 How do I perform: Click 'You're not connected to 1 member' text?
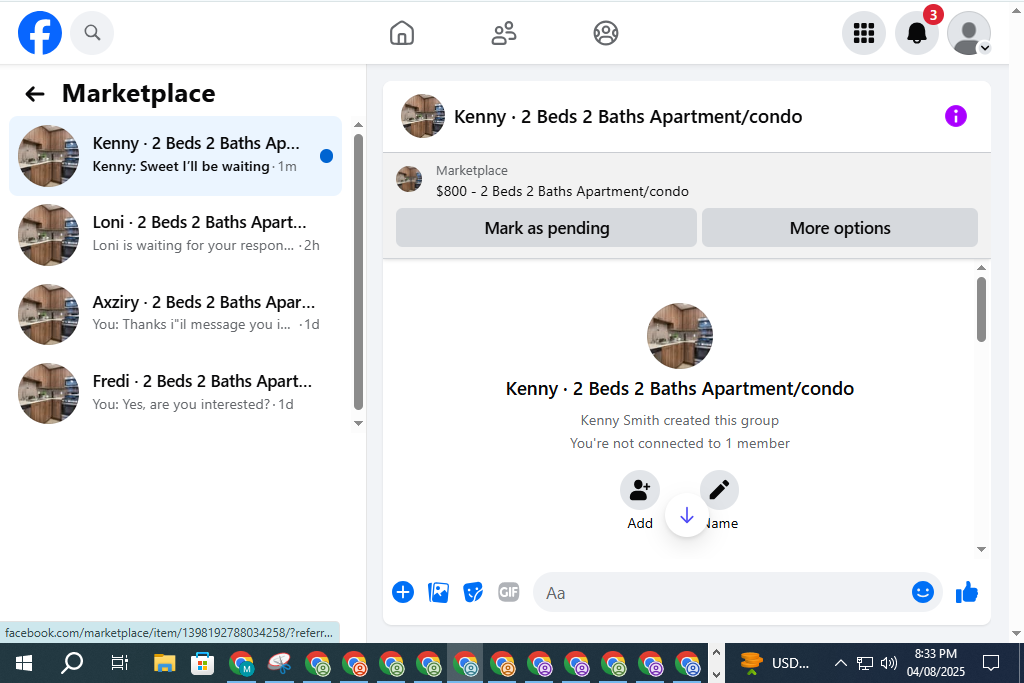[x=679, y=443]
